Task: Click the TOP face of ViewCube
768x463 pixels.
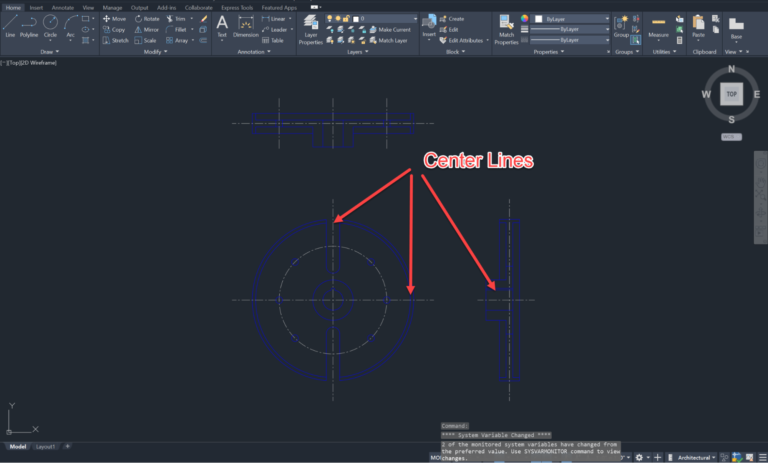Action: [x=731, y=94]
